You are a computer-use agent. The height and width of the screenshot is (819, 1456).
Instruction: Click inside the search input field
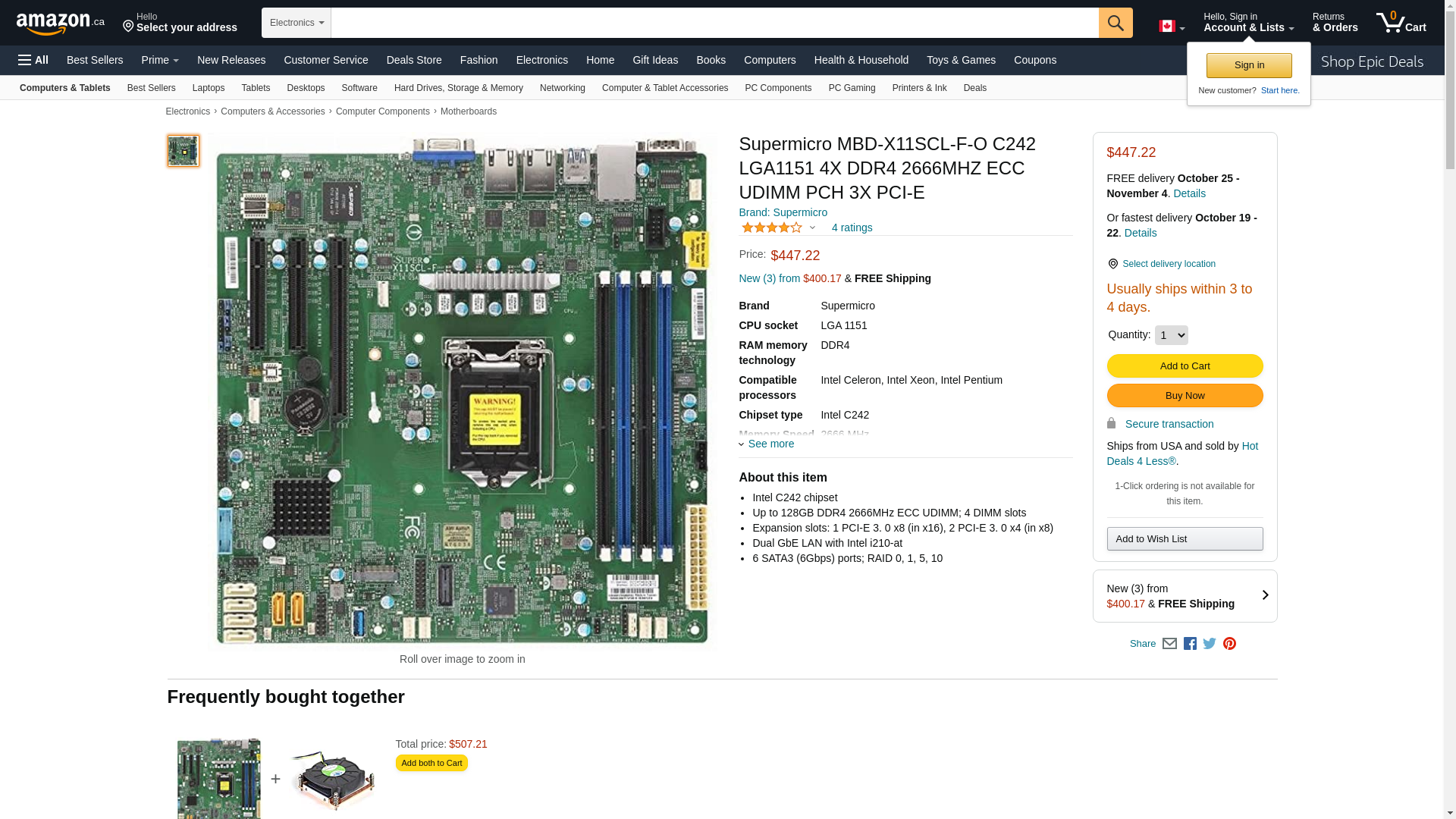pyautogui.click(x=713, y=23)
